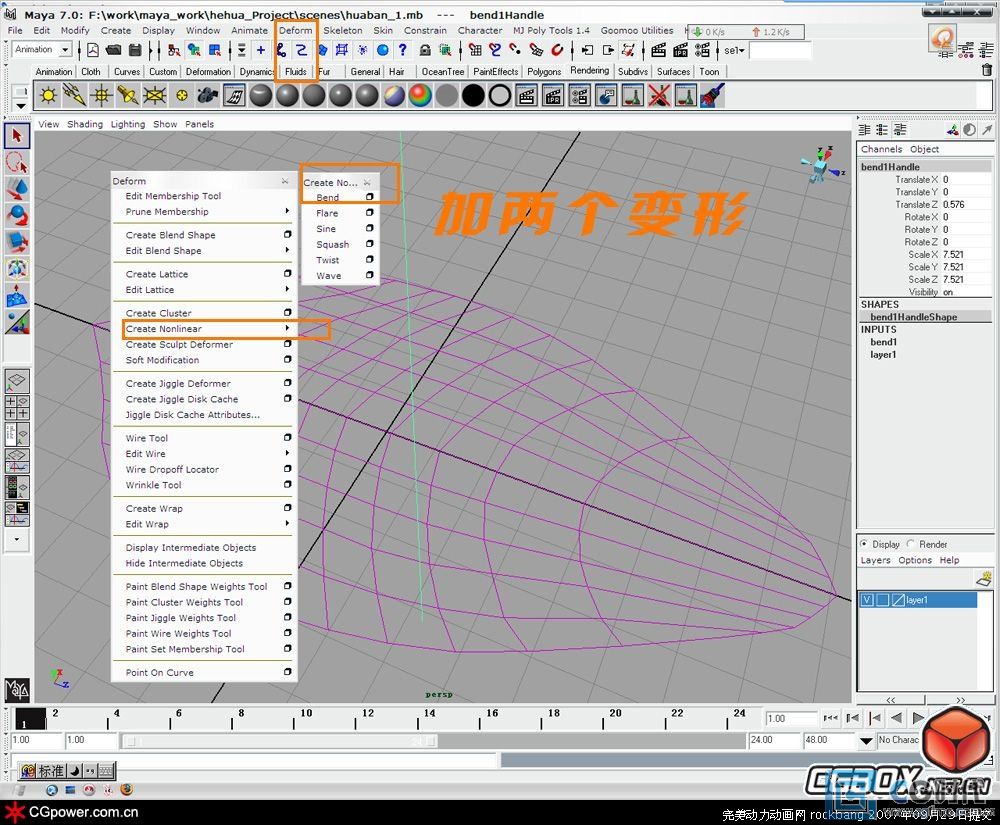This screenshot has height=825, width=1000.
Task: Choose Create Jiggle Deformer menu entry
Action: click(x=178, y=383)
